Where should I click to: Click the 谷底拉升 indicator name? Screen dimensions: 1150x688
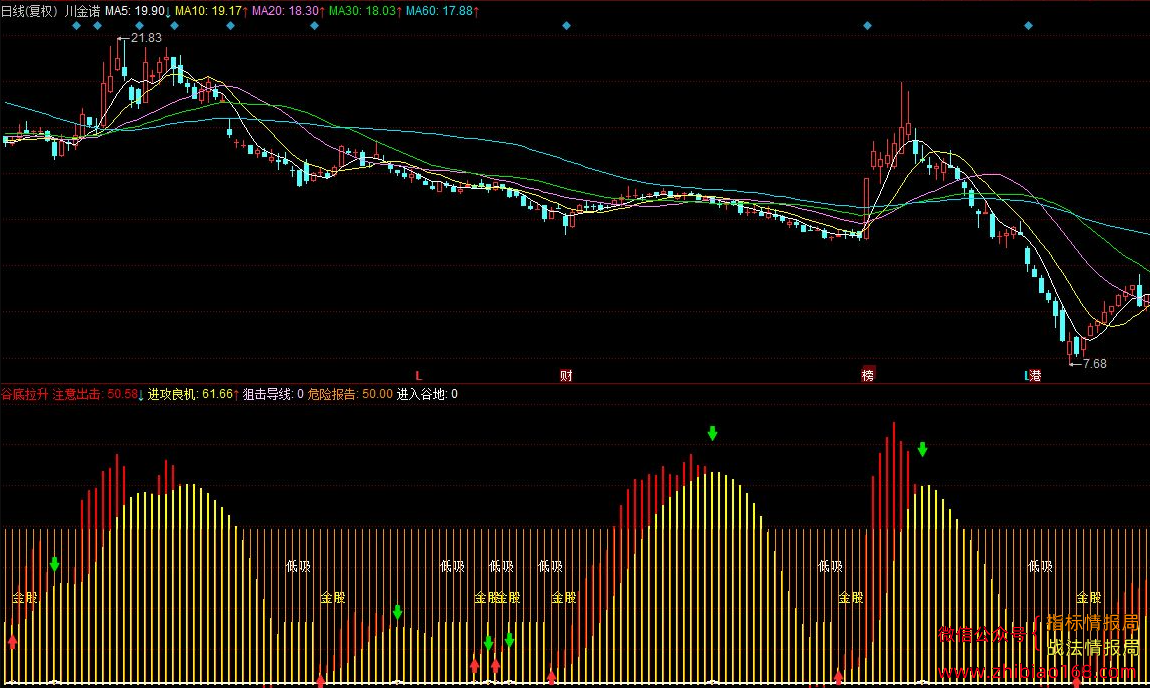[24, 394]
